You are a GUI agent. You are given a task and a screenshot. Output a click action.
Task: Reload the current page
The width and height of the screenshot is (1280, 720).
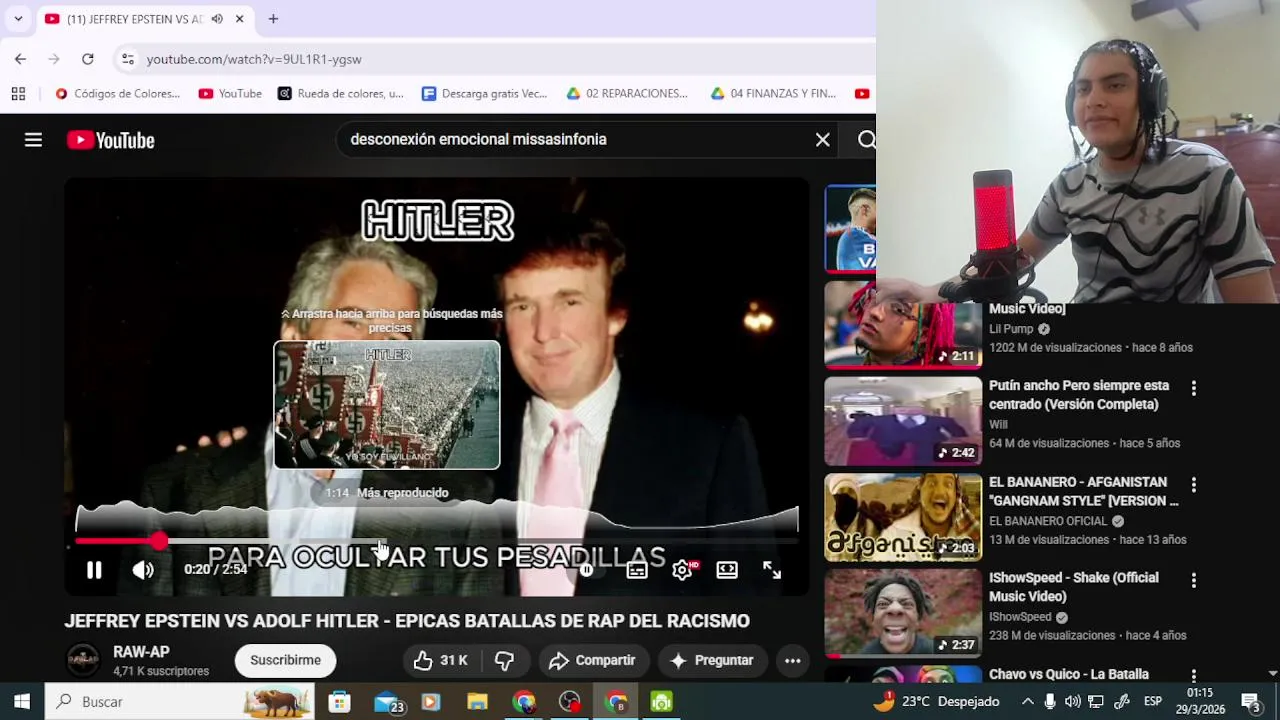point(88,59)
